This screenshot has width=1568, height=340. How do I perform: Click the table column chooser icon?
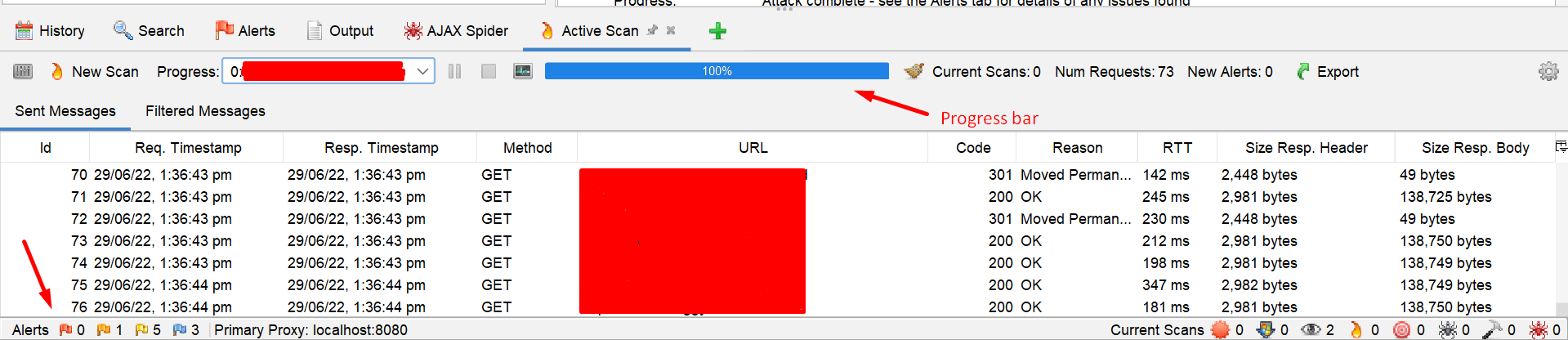pyautogui.click(x=1561, y=147)
